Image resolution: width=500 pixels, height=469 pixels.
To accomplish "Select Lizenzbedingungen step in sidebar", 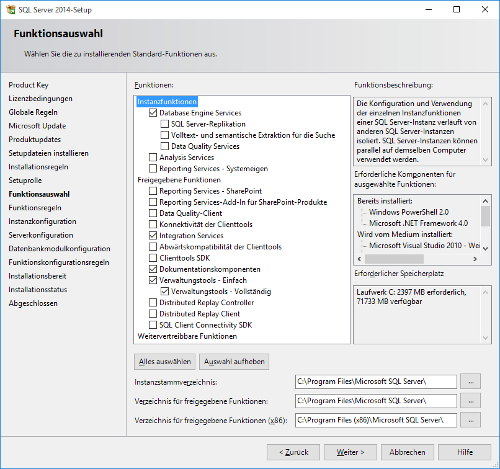I will coord(40,98).
